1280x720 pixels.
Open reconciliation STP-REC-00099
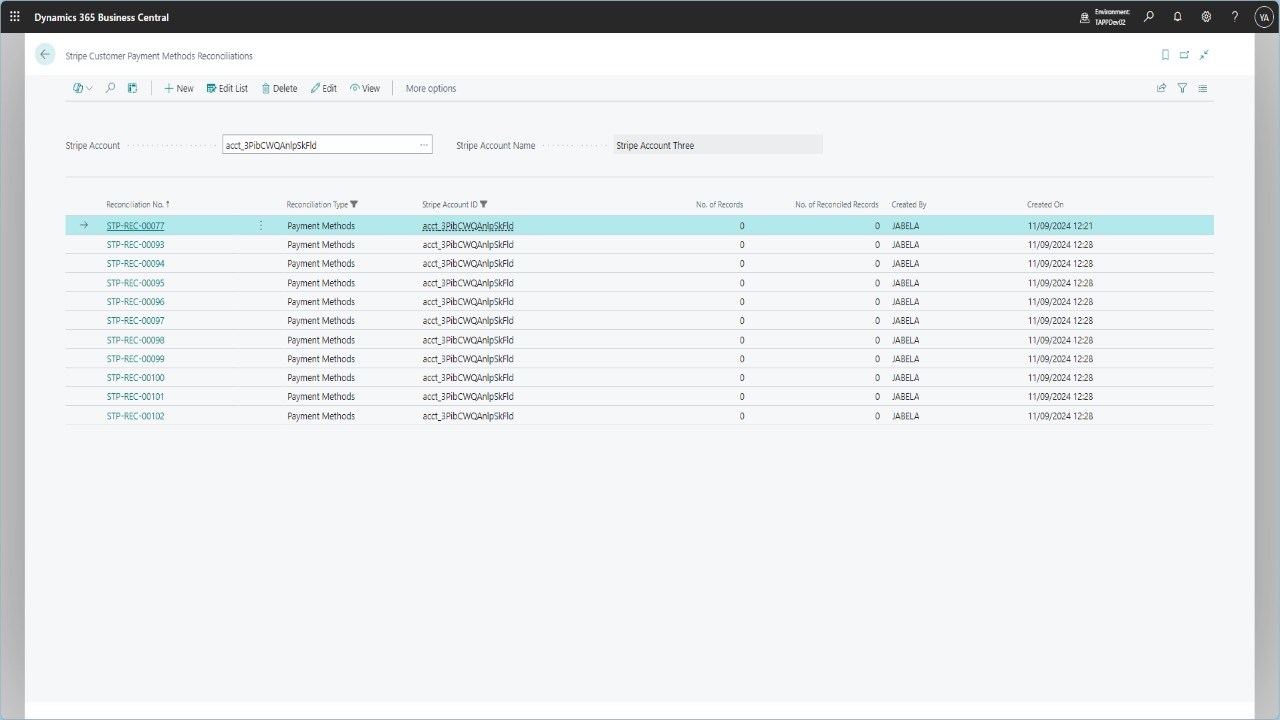coord(135,358)
